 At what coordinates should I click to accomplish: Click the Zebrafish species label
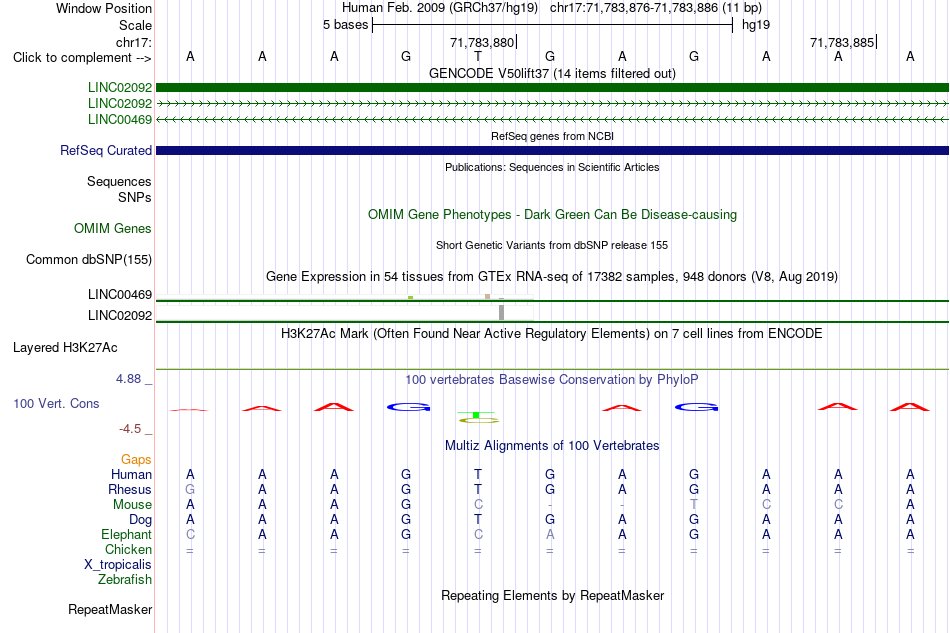tap(125, 580)
